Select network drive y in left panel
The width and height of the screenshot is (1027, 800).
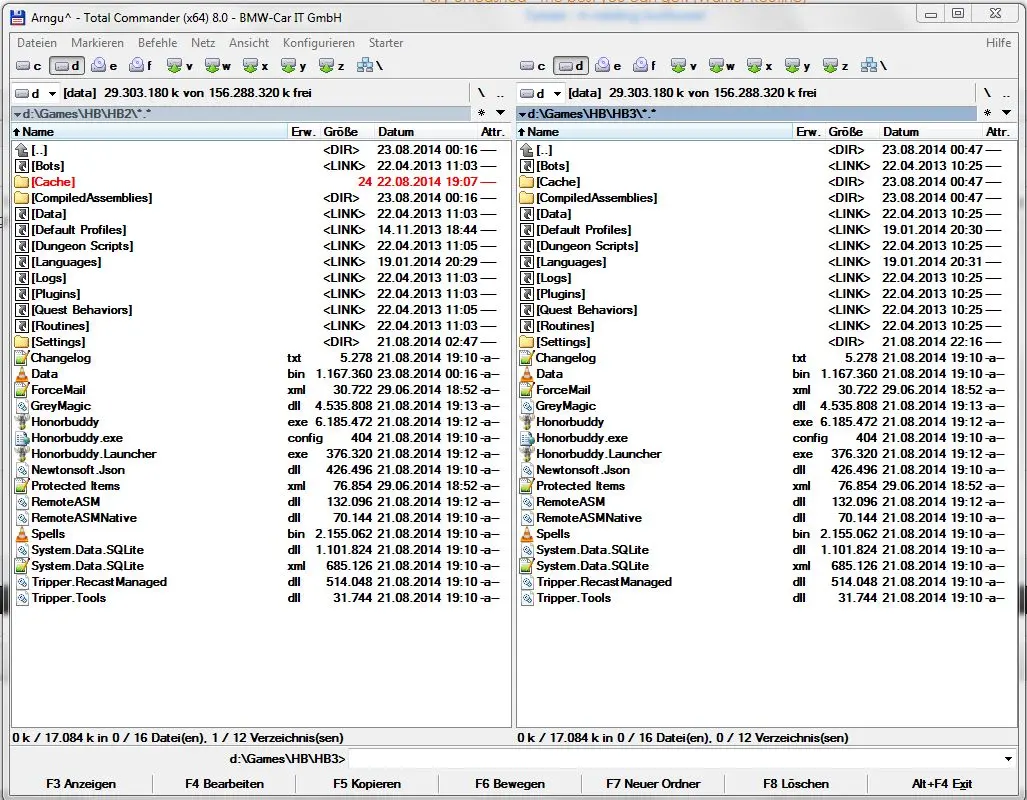[x=293, y=66]
